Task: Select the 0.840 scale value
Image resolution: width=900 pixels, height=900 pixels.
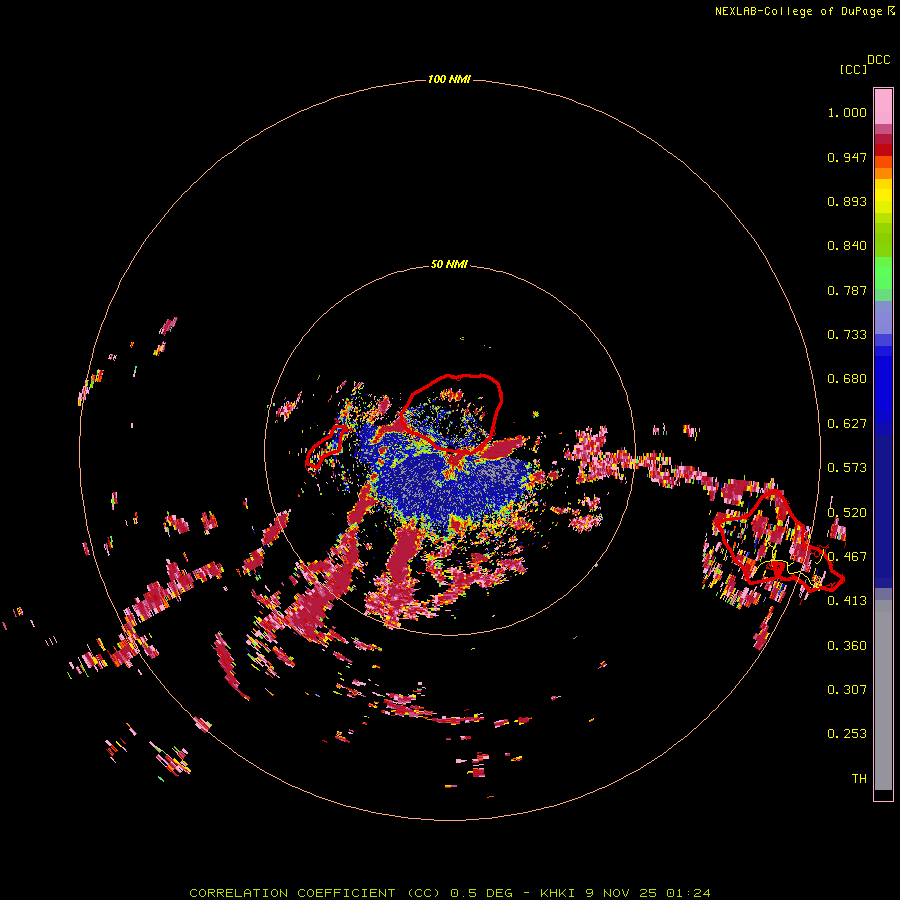Action: 847,246
